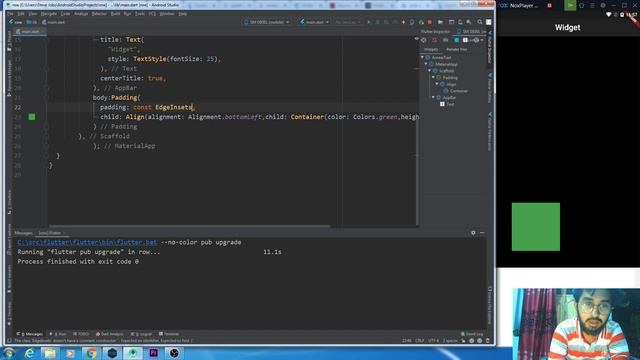Viewport: 640px width, 360px height.
Task: Open the Edit menu
Action: pos(20,13)
